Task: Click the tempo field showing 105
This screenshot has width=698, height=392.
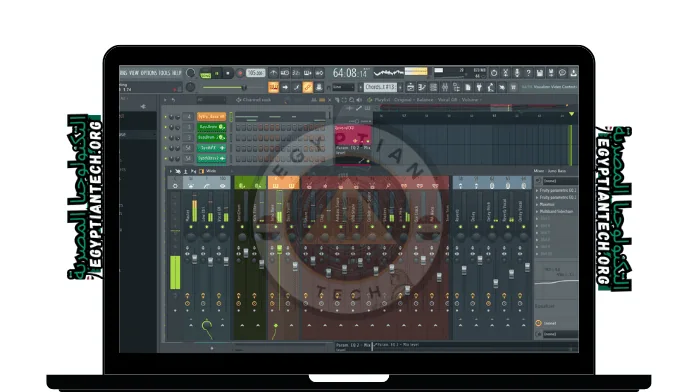Action: point(256,73)
